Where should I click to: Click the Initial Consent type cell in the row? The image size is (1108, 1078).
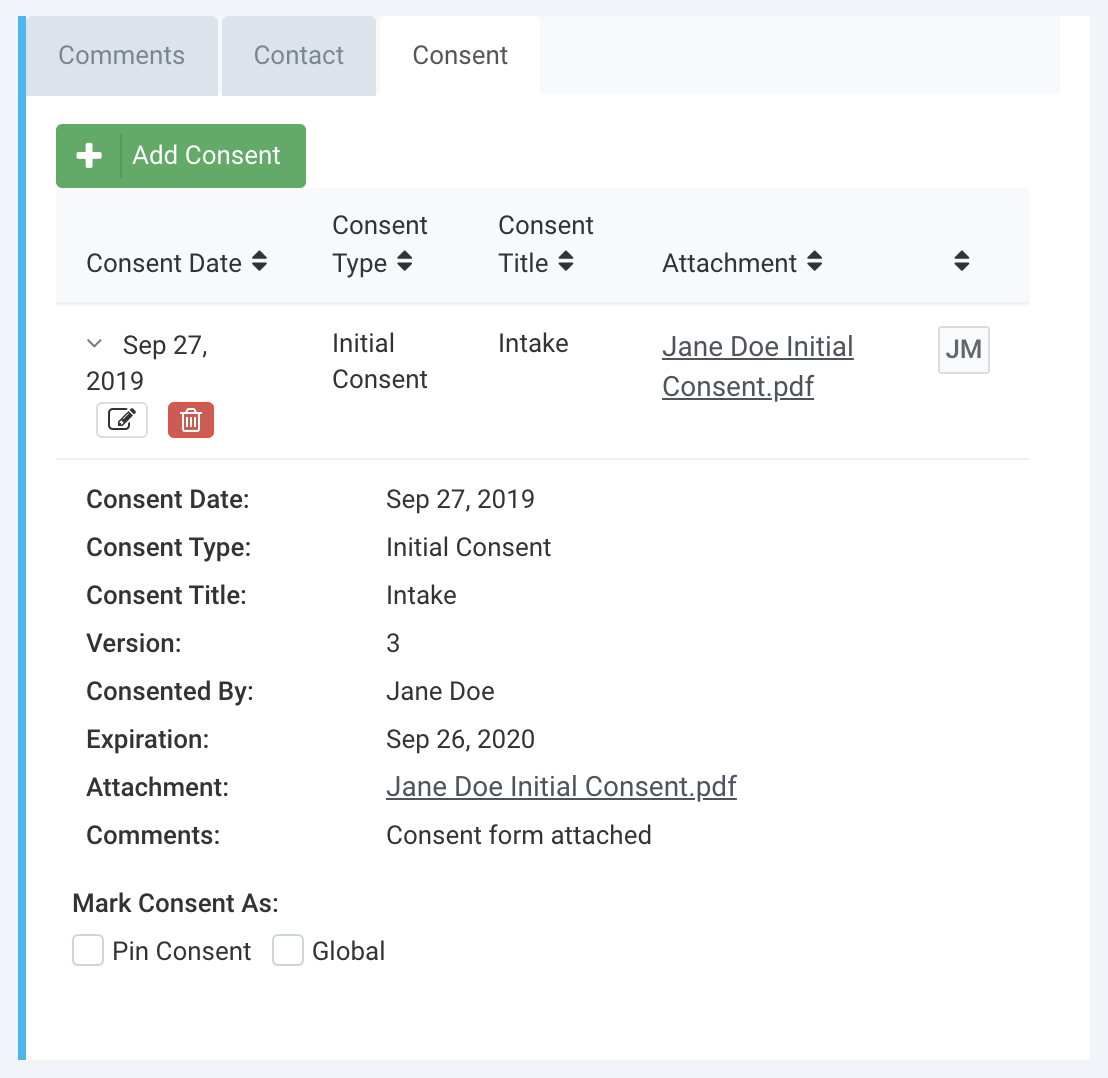[x=380, y=361]
